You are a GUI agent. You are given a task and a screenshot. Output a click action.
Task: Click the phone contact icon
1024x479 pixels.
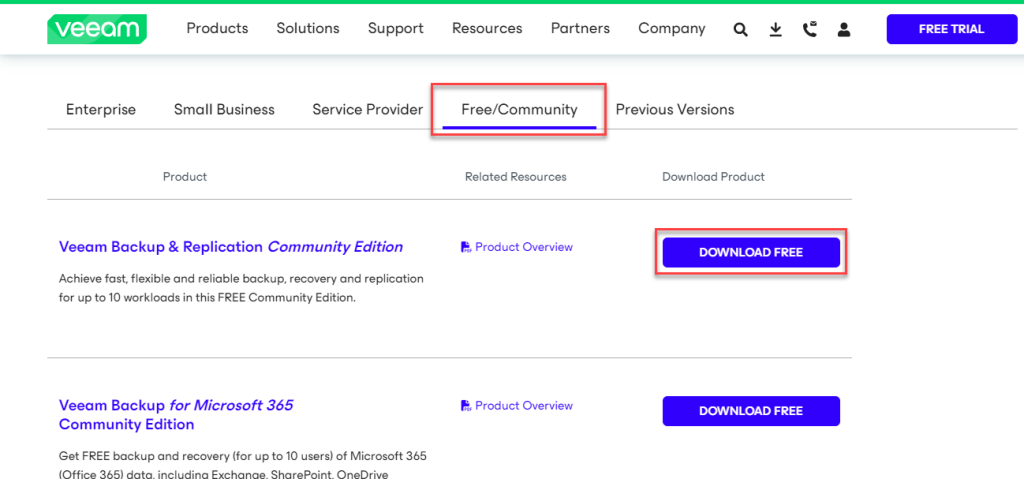pyautogui.click(x=809, y=30)
